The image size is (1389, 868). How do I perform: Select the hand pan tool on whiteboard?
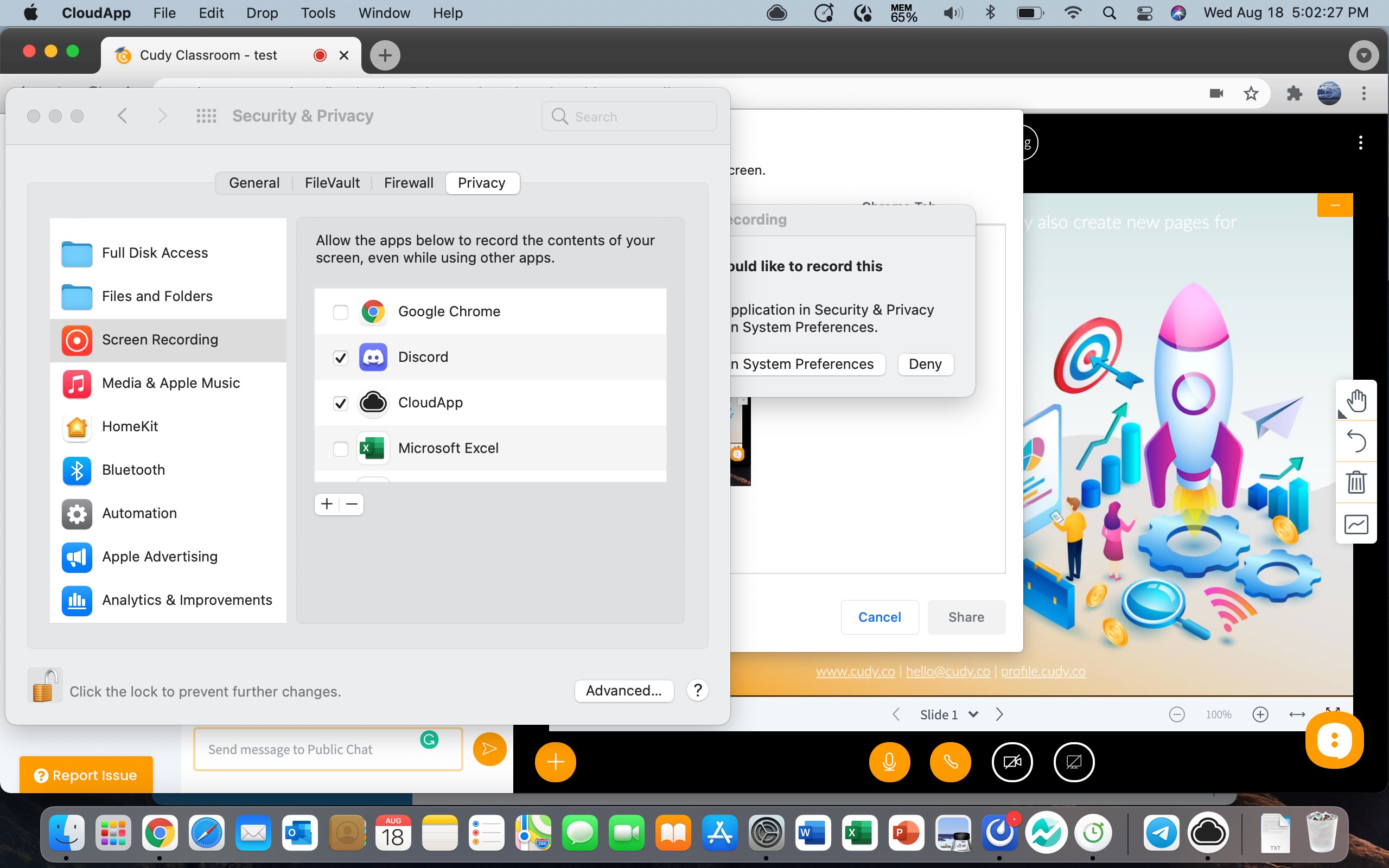pyautogui.click(x=1356, y=401)
